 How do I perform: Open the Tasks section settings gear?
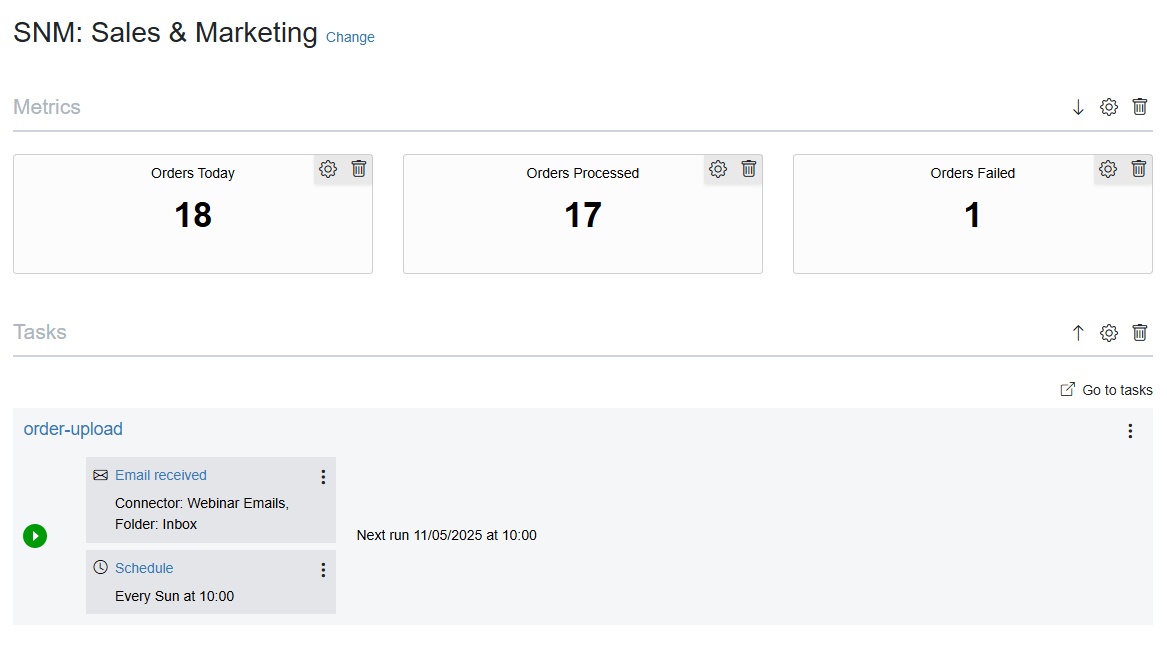click(1109, 333)
